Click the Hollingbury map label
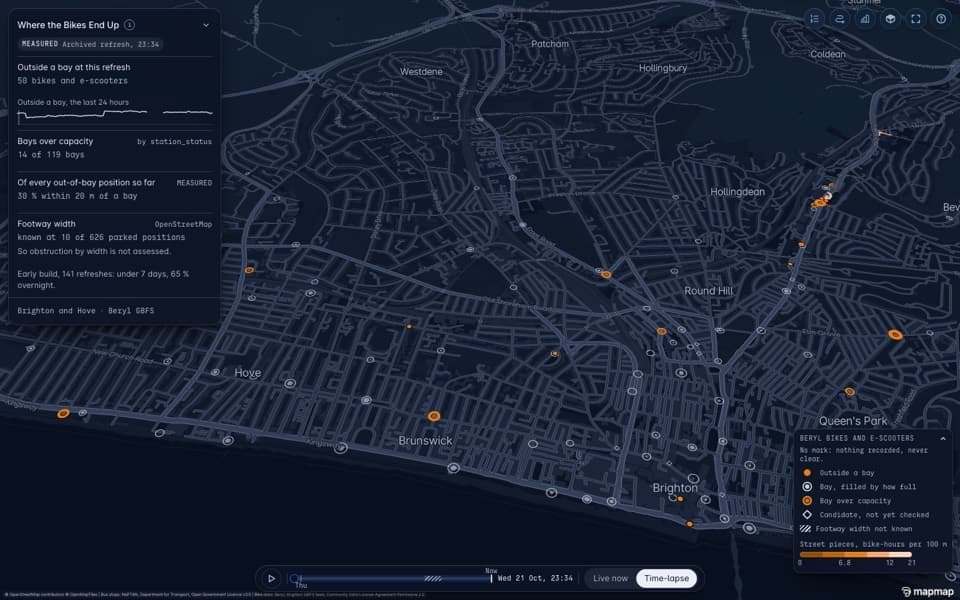This screenshot has width=960, height=600. pyautogui.click(x=662, y=68)
